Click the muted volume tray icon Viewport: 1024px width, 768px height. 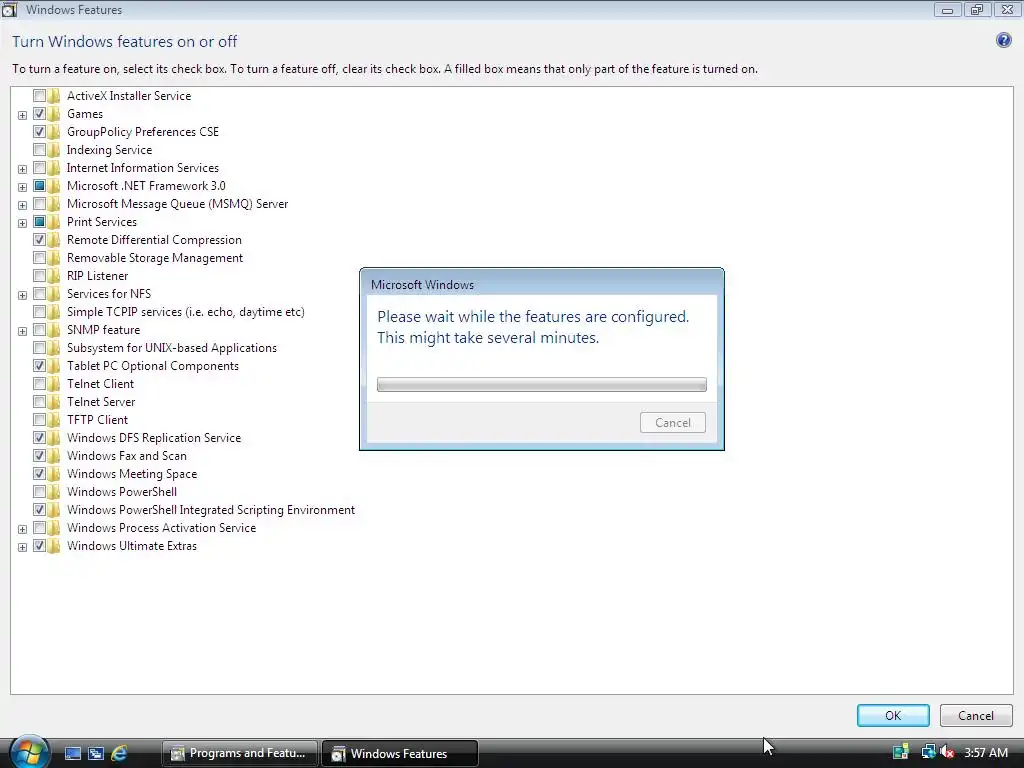948,752
